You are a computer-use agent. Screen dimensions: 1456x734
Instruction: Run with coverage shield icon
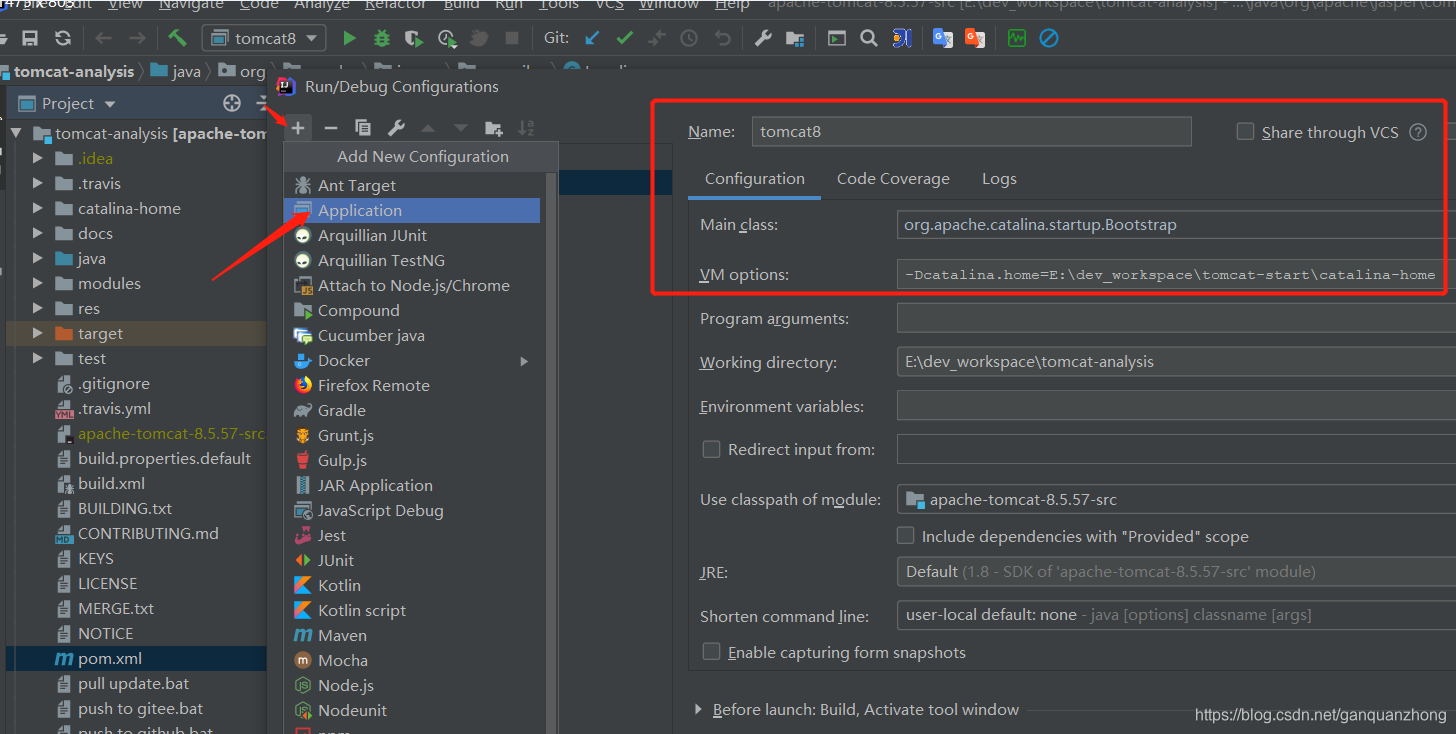click(413, 38)
